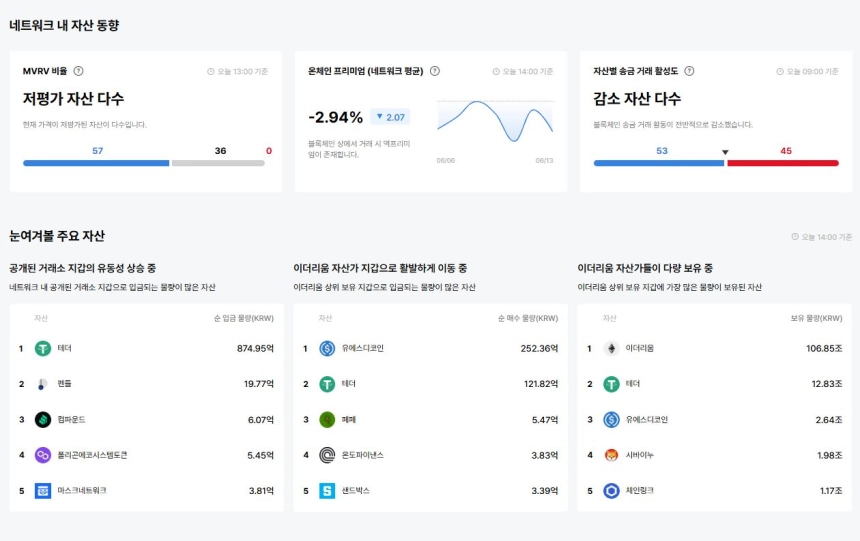Click the 121.82억 value

click(541, 384)
